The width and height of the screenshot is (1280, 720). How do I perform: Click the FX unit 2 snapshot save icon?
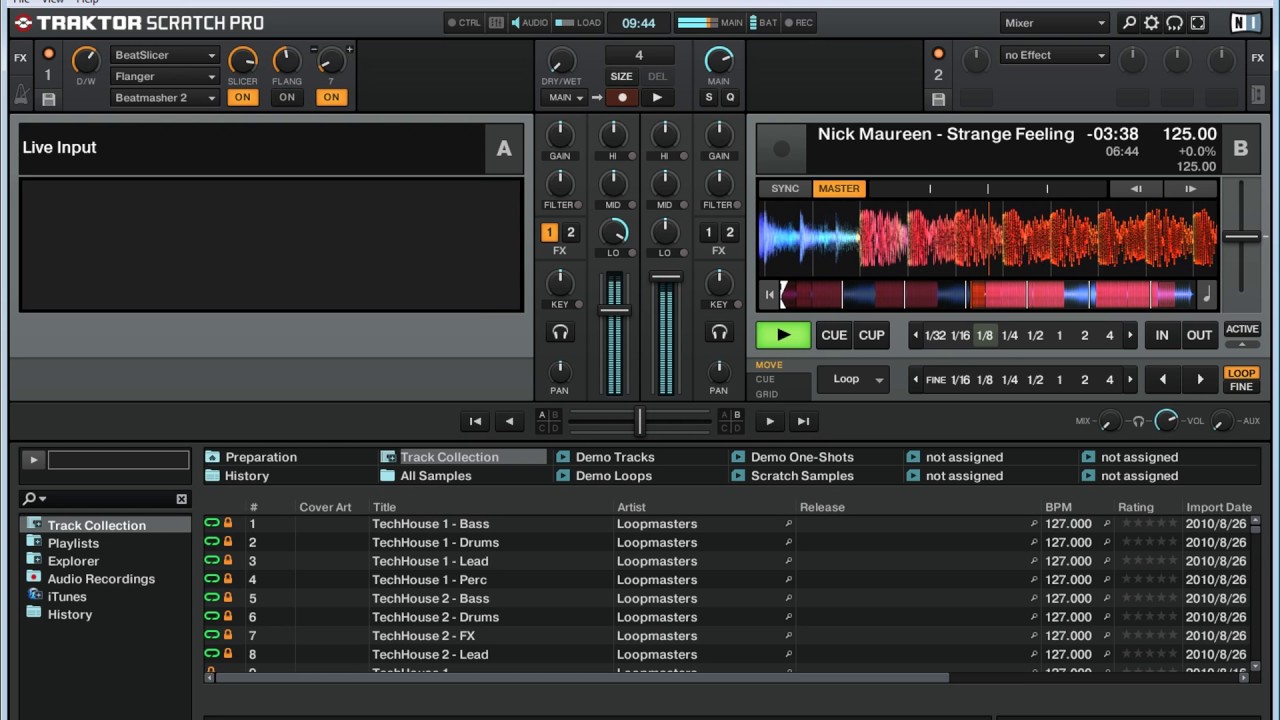coord(938,98)
